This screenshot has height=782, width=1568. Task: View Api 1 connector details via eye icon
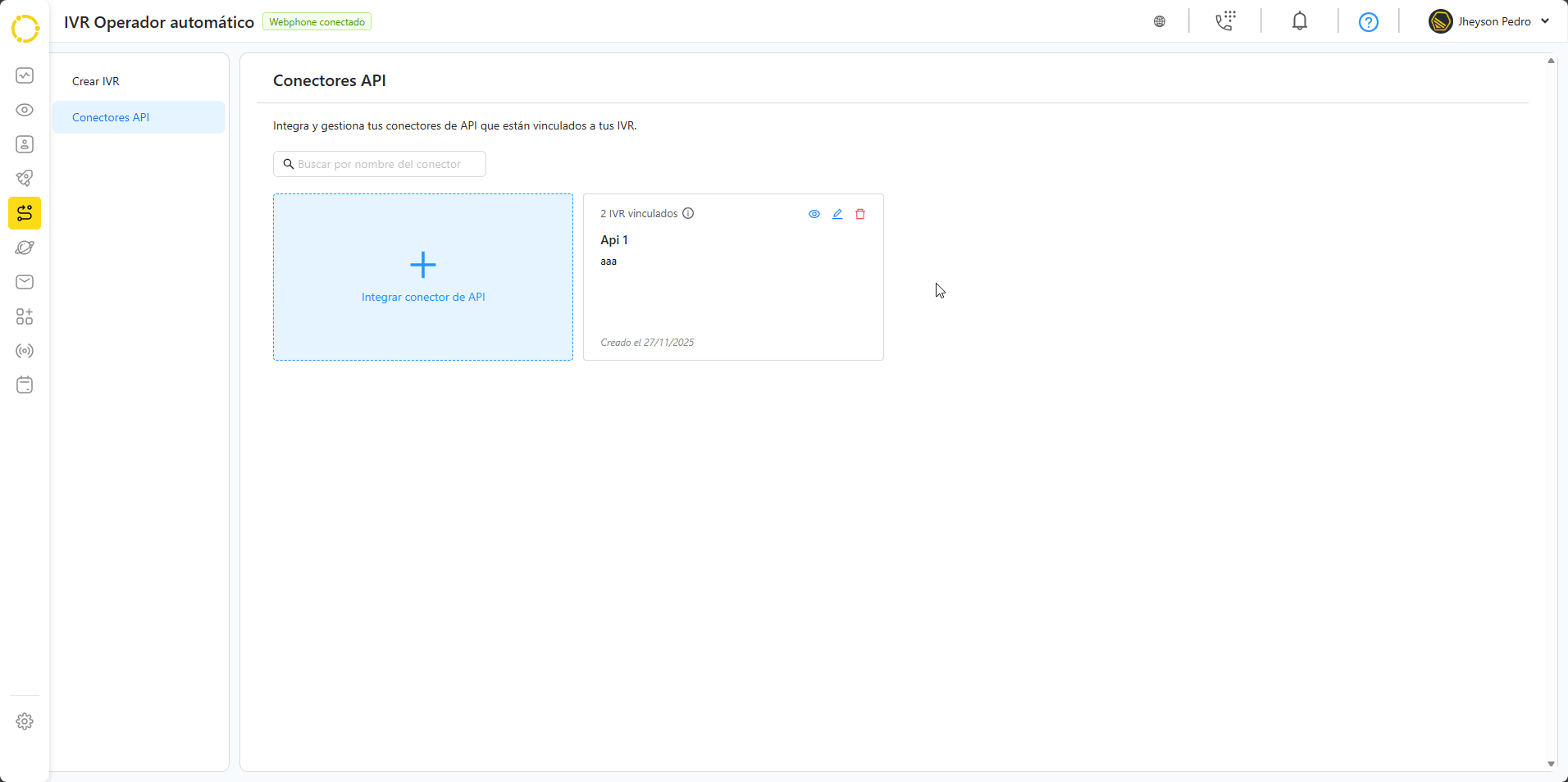pyautogui.click(x=814, y=214)
